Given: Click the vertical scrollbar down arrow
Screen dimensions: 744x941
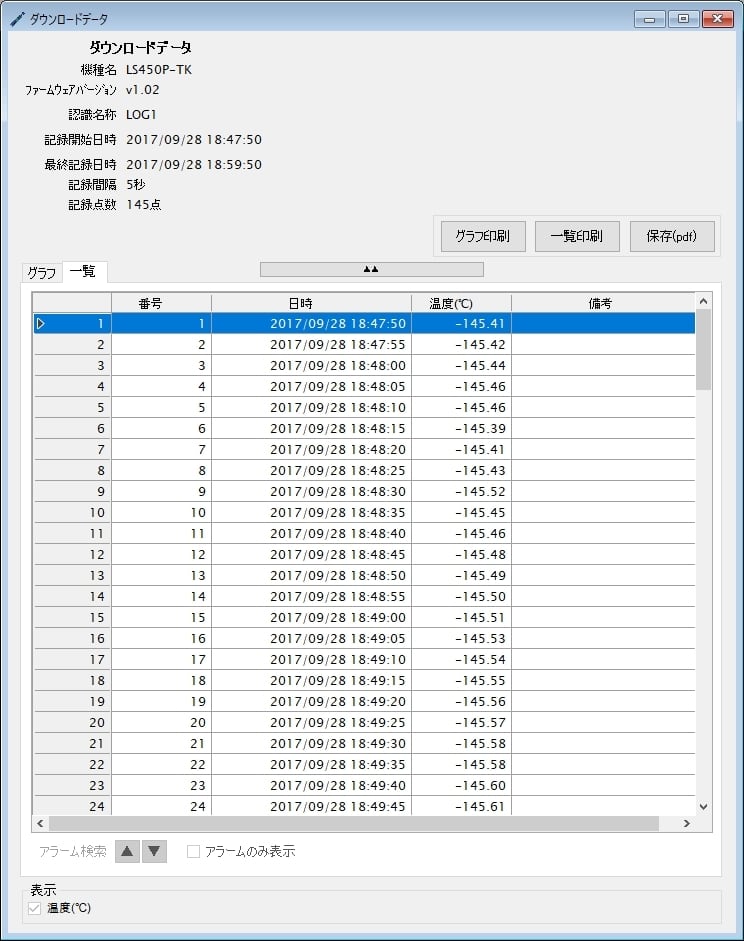Looking at the screenshot, I should [x=703, y=807].
